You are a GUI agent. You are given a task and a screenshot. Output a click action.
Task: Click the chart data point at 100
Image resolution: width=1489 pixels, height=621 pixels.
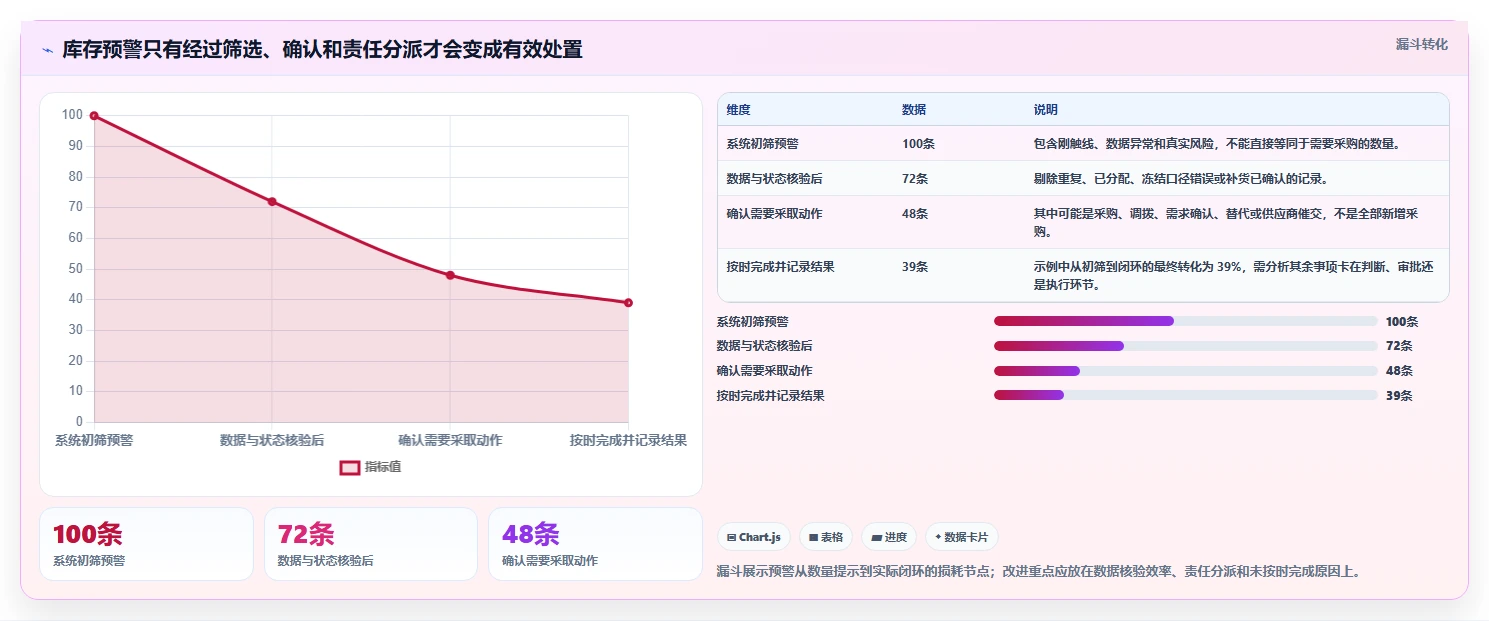(94, 116)
